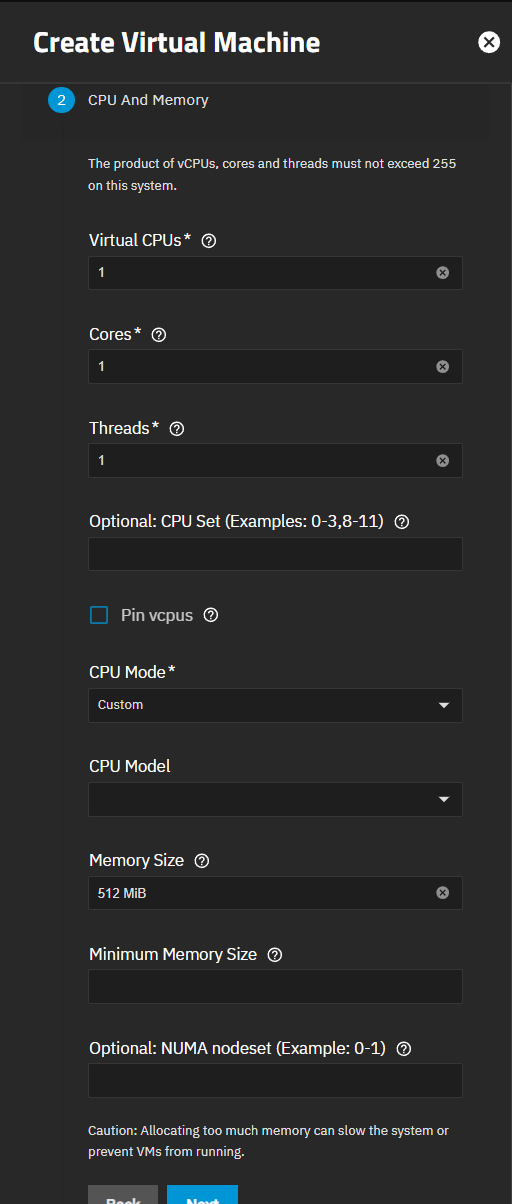Open Threads help tooltip icon
Screen dimensions: 512x1204
point(177,429)
